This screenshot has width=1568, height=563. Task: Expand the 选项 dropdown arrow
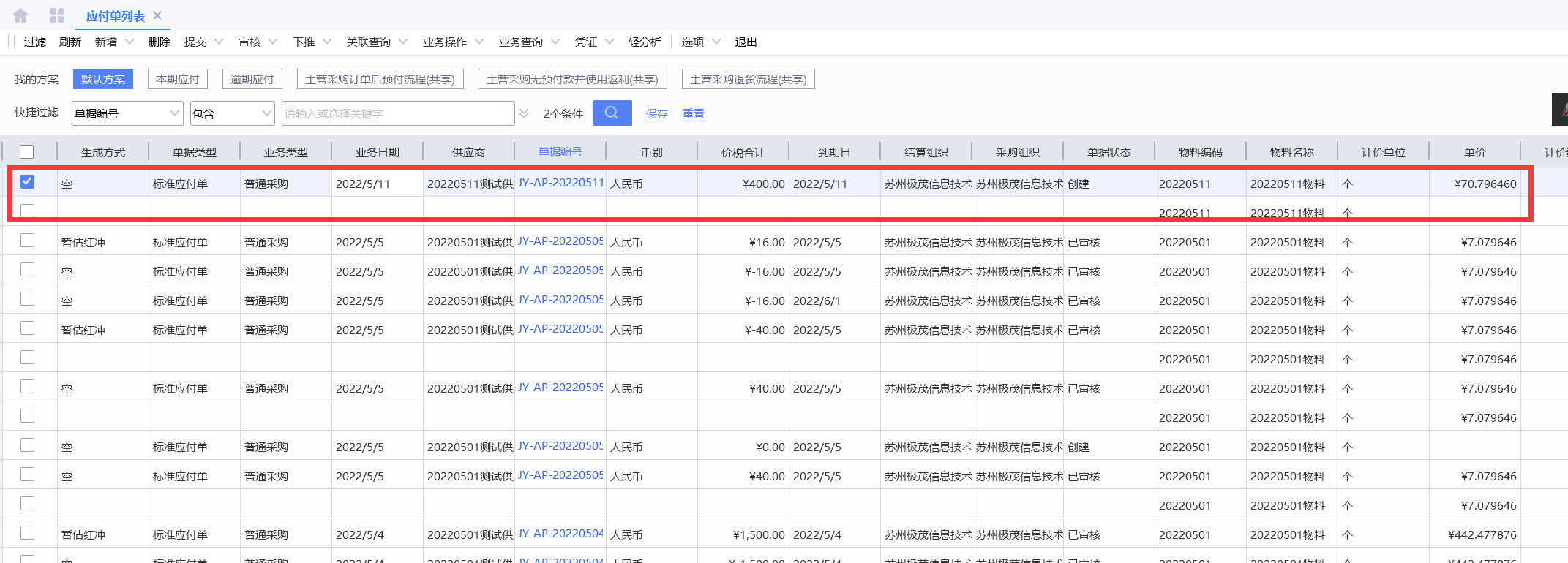pos(716,42)
